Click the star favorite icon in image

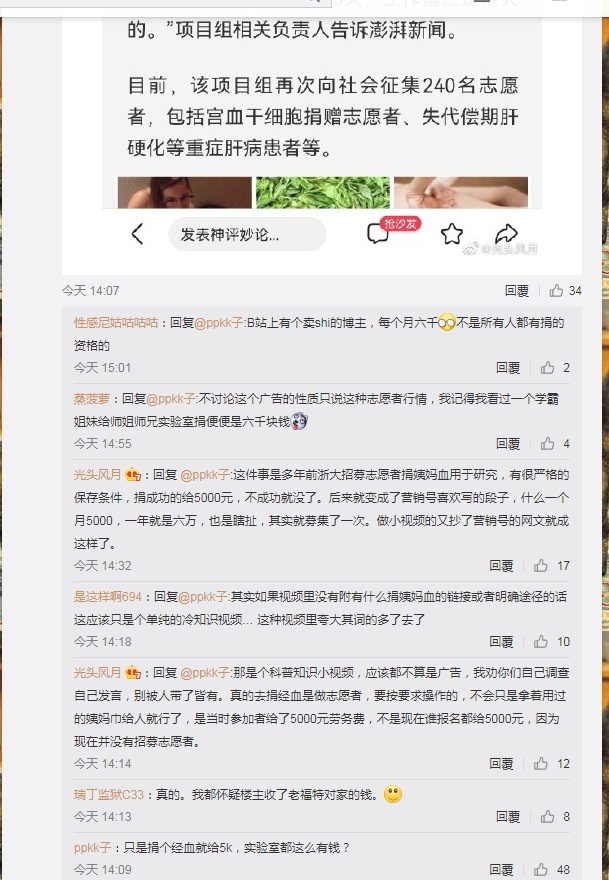coord(451,234)
